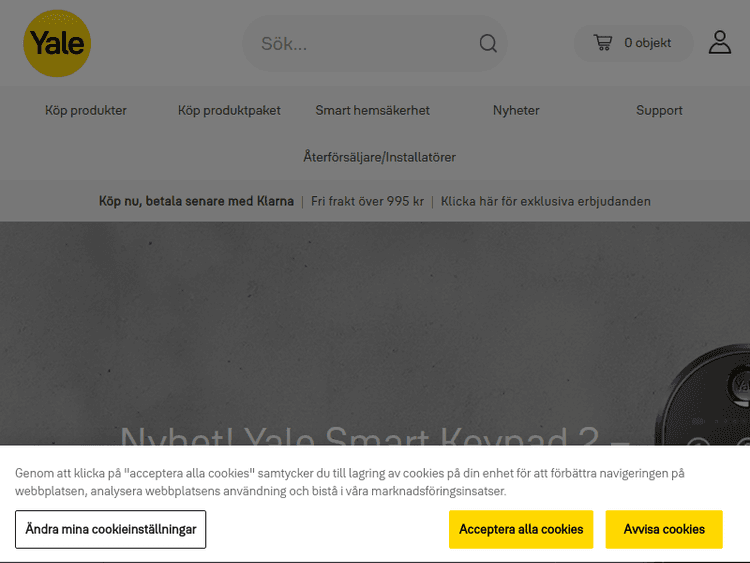Click the Fri frakt över 995 kr link

coord(367,201)
